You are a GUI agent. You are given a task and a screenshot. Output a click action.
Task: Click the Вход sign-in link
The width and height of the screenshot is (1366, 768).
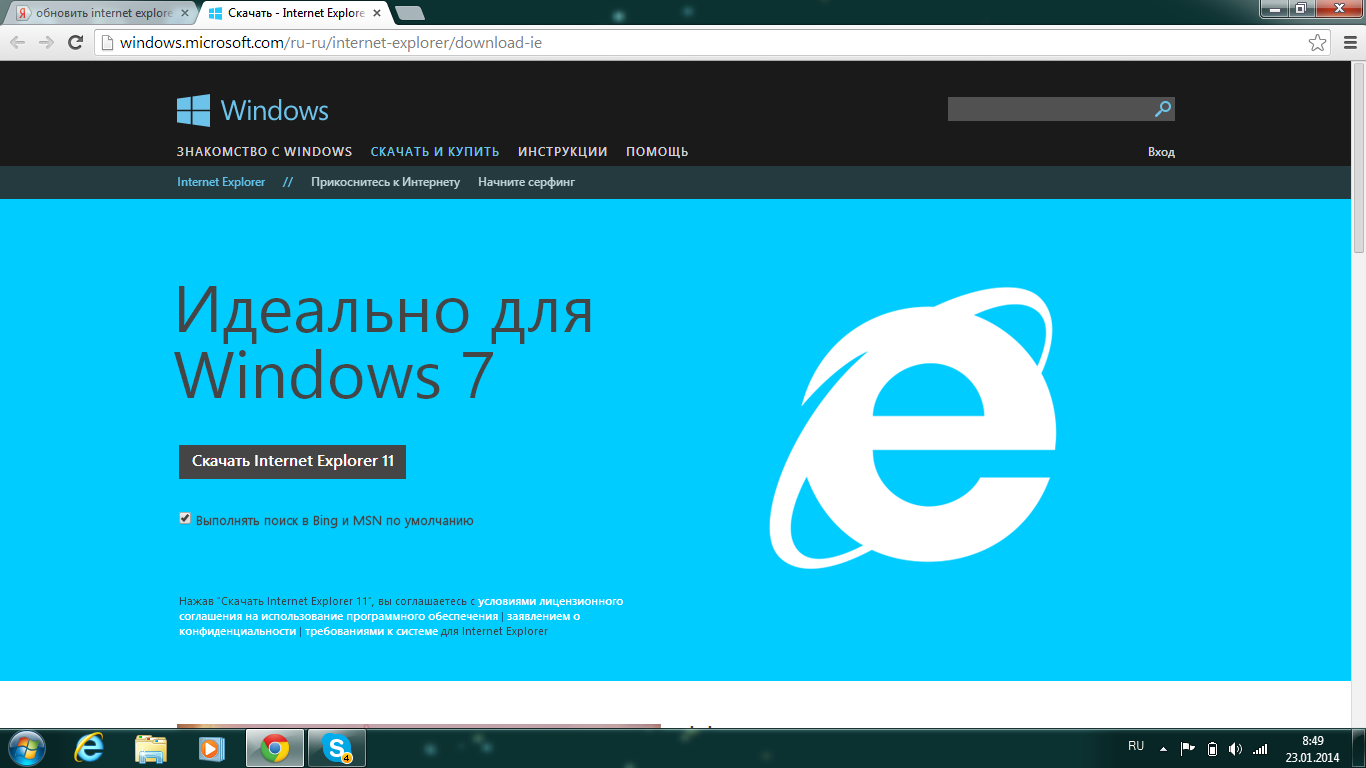click(1161, 152)
